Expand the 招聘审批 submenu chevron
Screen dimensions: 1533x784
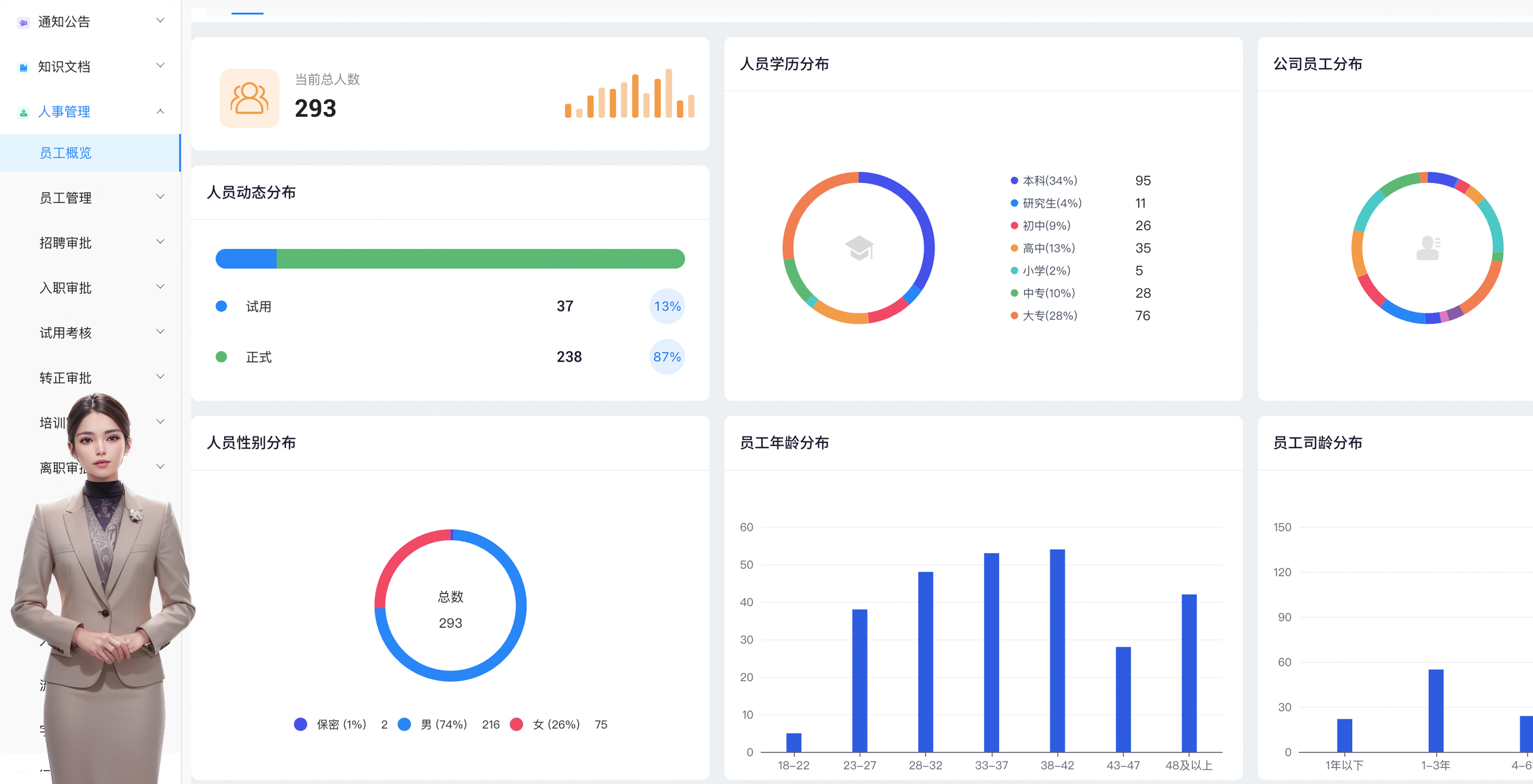160,242
